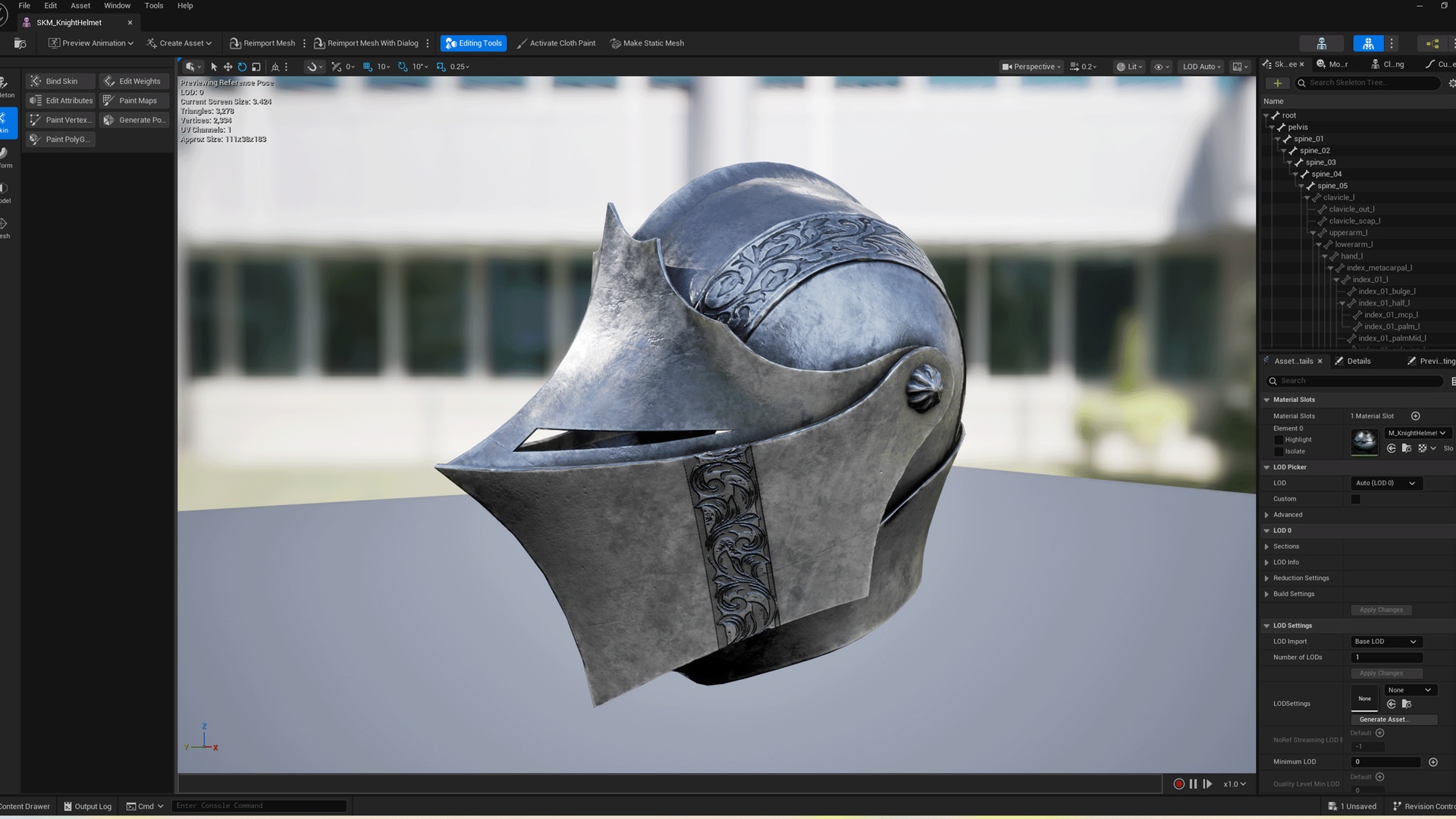Toggle rotation snapping icon
Image resolution: width=1456 pixels, height=819 pixels.
click(x=403, y=67)
